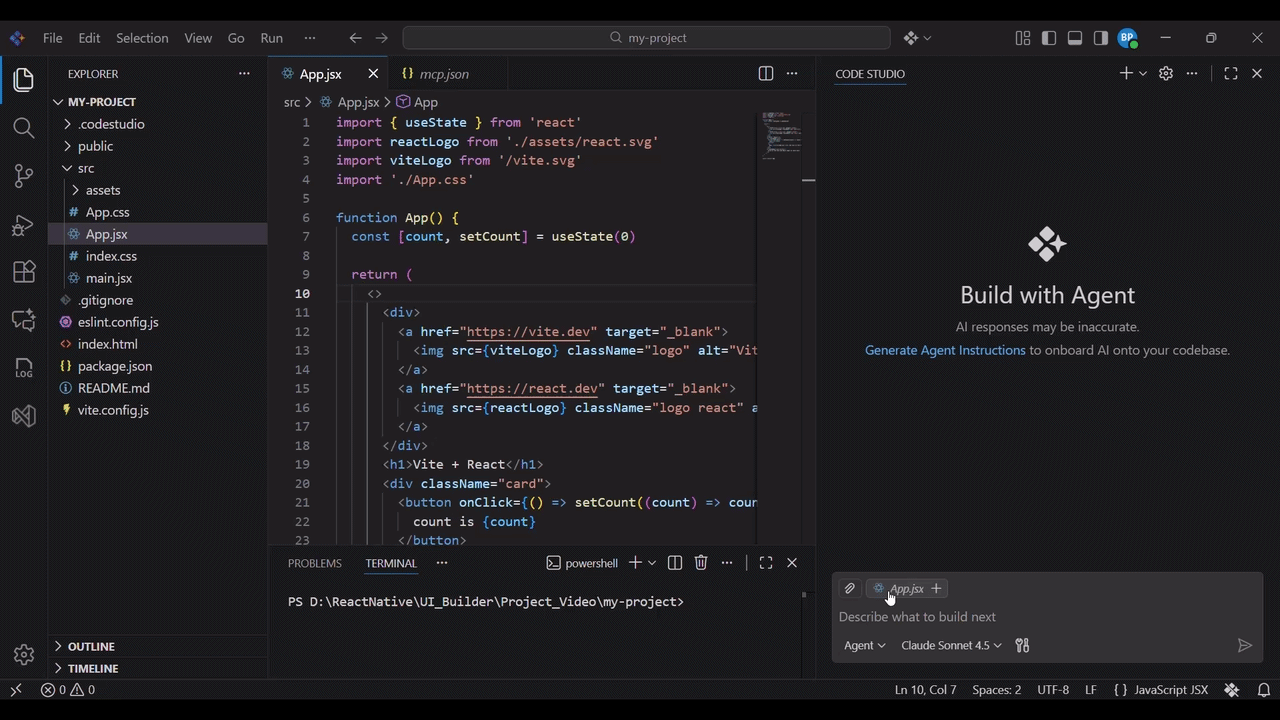Switch to the PROBLEMS tab
This screenshot has height=720, width=1280.
(x=314, y=563)
